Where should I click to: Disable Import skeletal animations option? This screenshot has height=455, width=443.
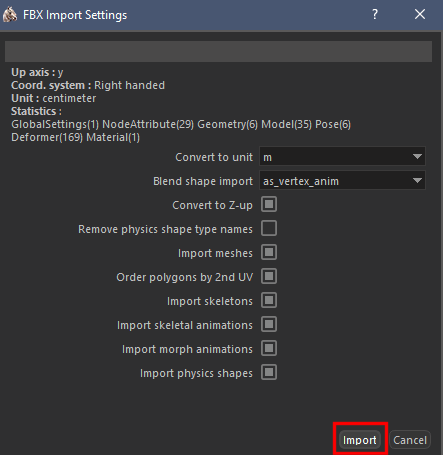pos(269,324)
